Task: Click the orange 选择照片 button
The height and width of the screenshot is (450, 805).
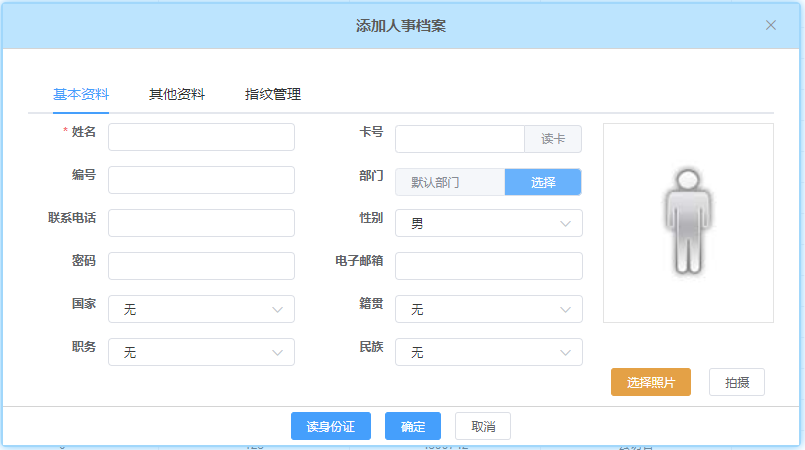Action: [651, 382]
